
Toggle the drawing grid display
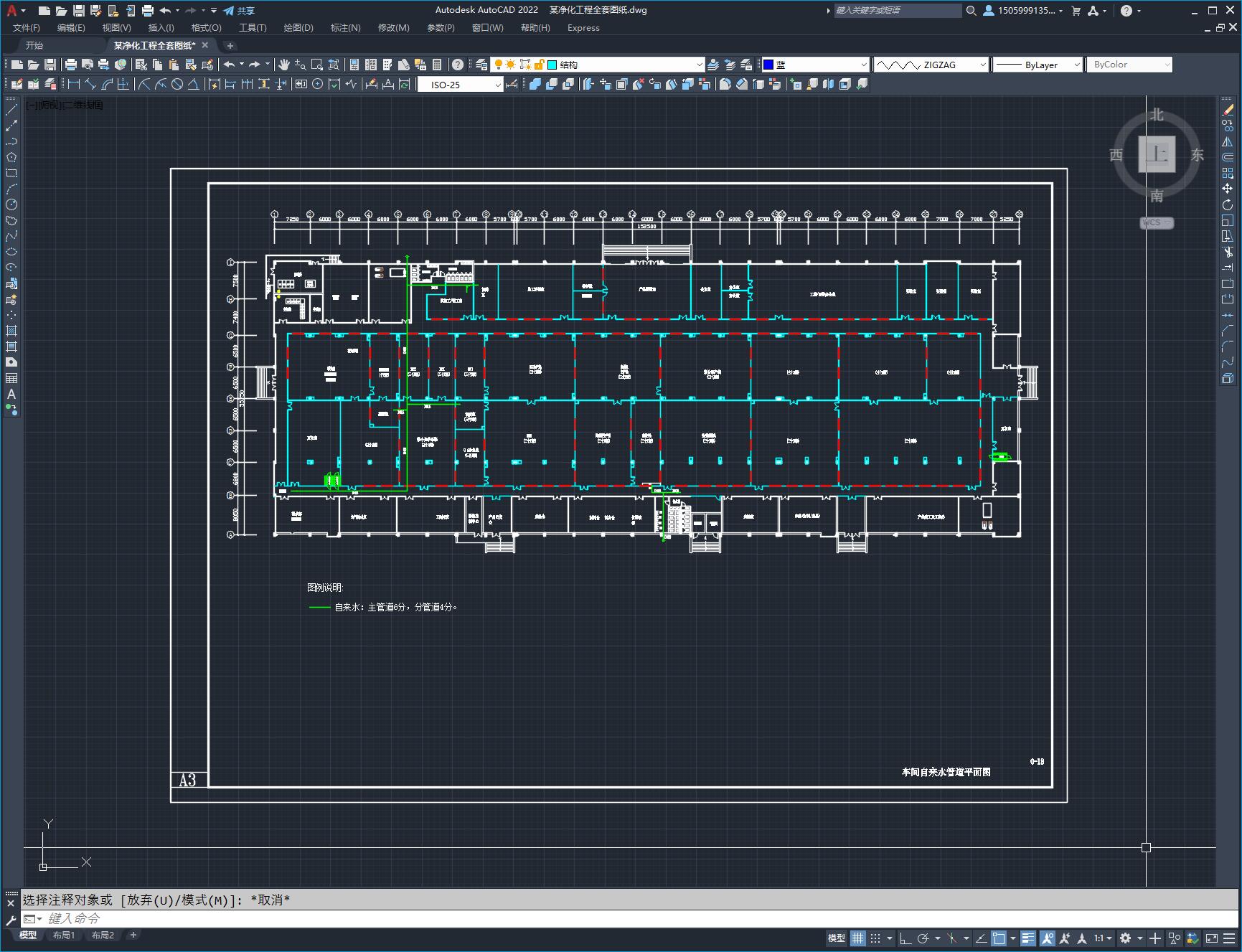(x=858, y=938)
